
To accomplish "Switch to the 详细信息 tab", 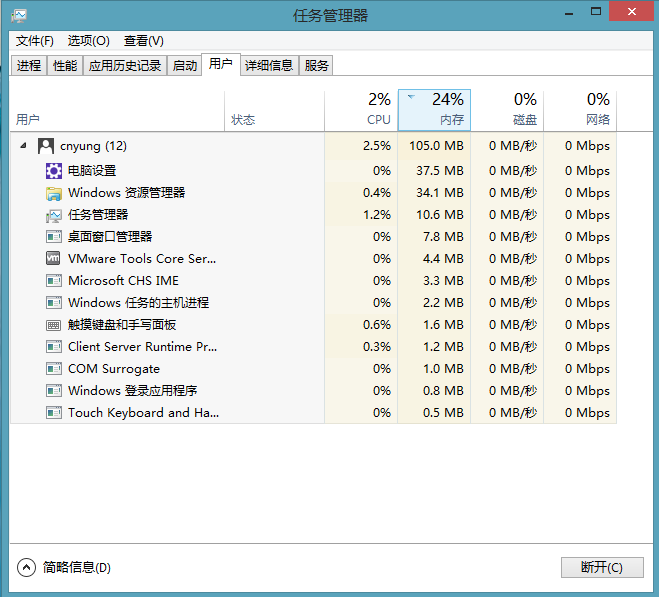I will (269, 66).
